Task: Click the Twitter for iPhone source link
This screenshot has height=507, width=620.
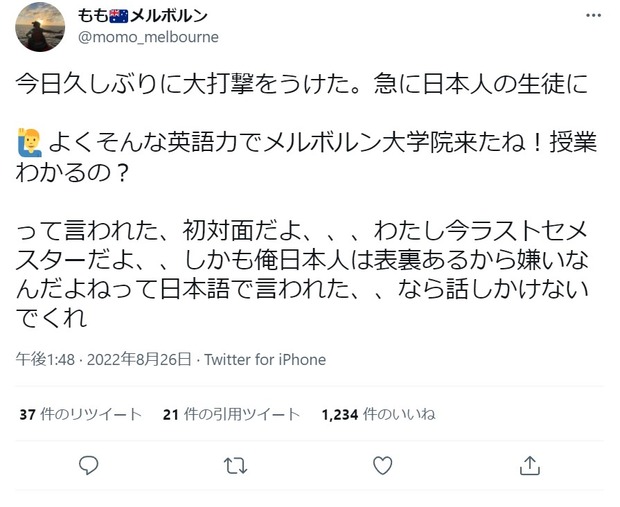Action: (x=265, y=360)
